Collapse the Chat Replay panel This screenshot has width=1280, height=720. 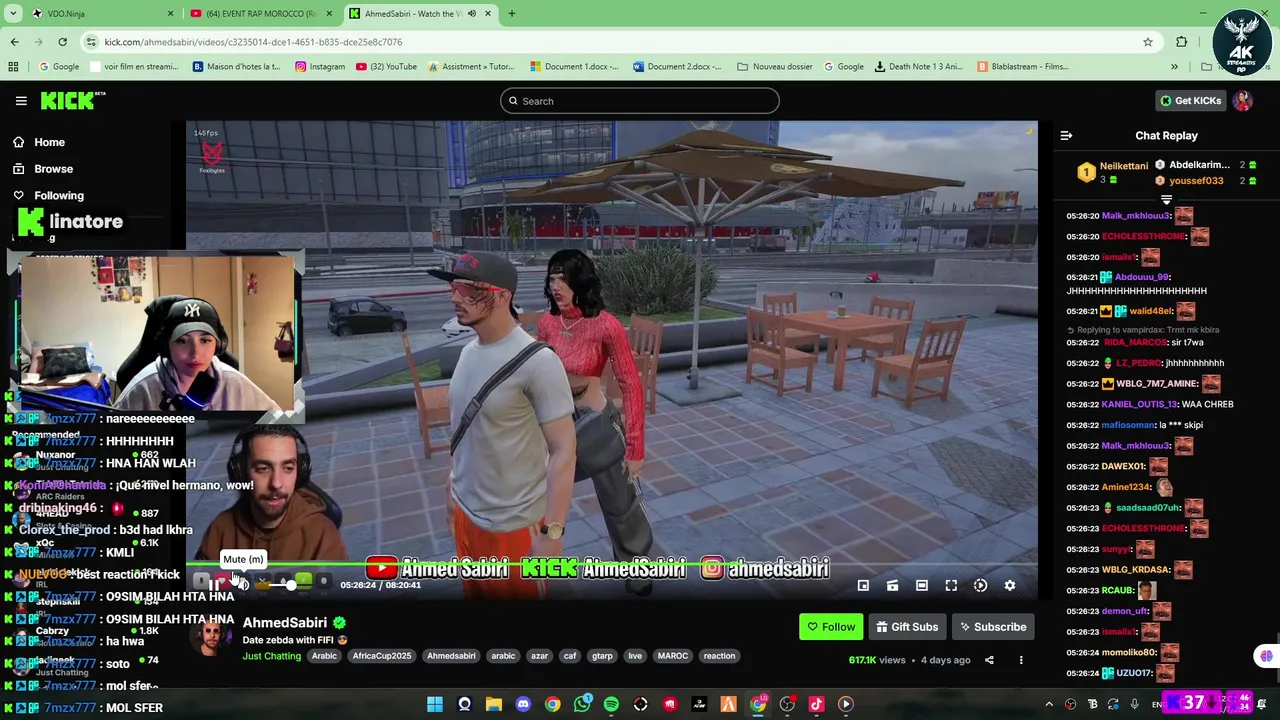(x=1066, y=136)
